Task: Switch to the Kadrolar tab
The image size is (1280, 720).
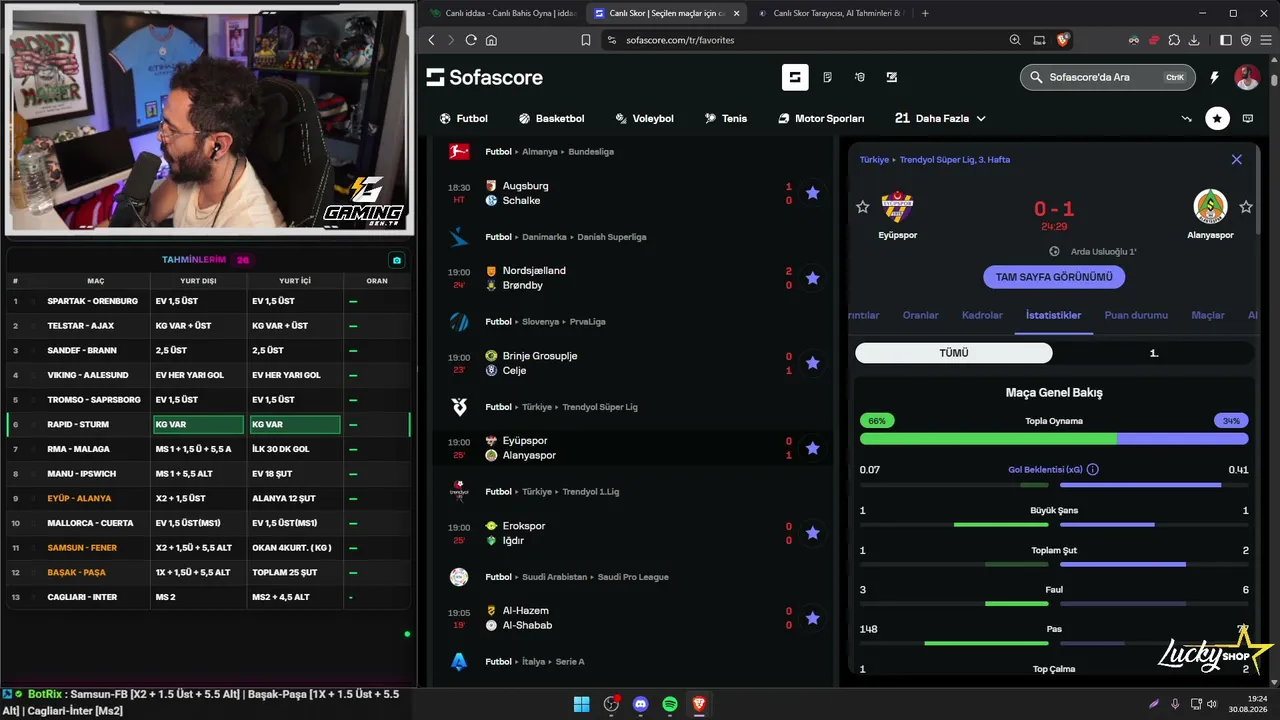Action: [982, 315]
